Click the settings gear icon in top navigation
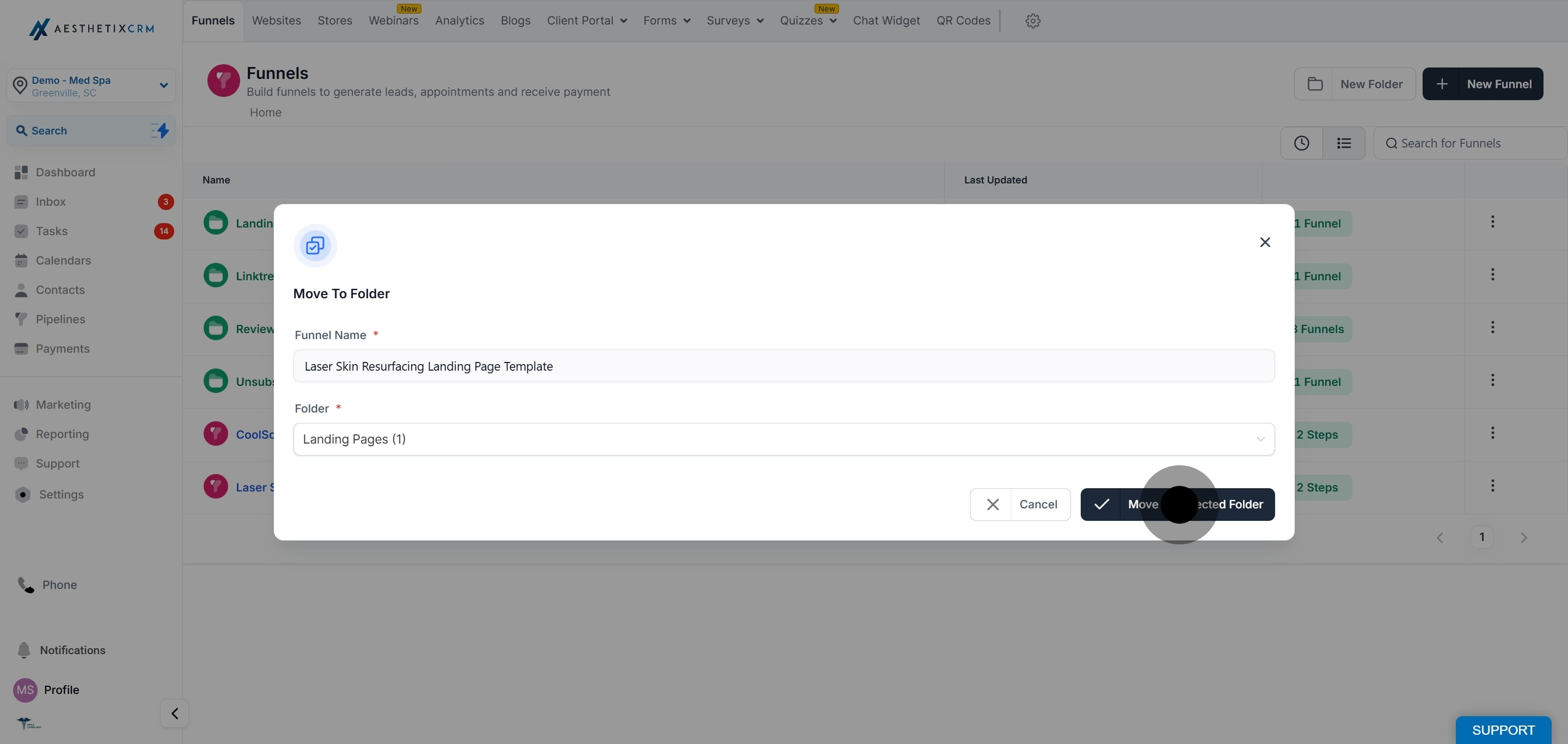This screenshot has height=744, width=1568. click(x=1032, y=21)
